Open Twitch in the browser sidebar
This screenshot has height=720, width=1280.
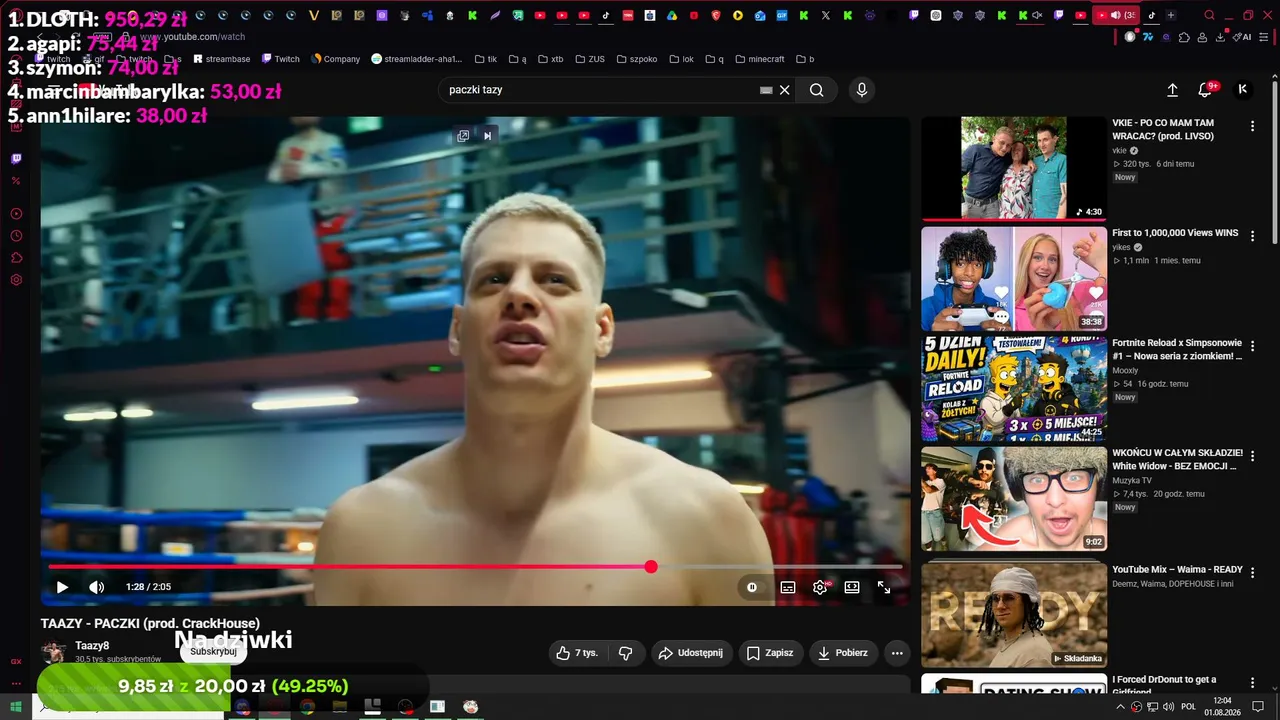click(x=16, y=158)
